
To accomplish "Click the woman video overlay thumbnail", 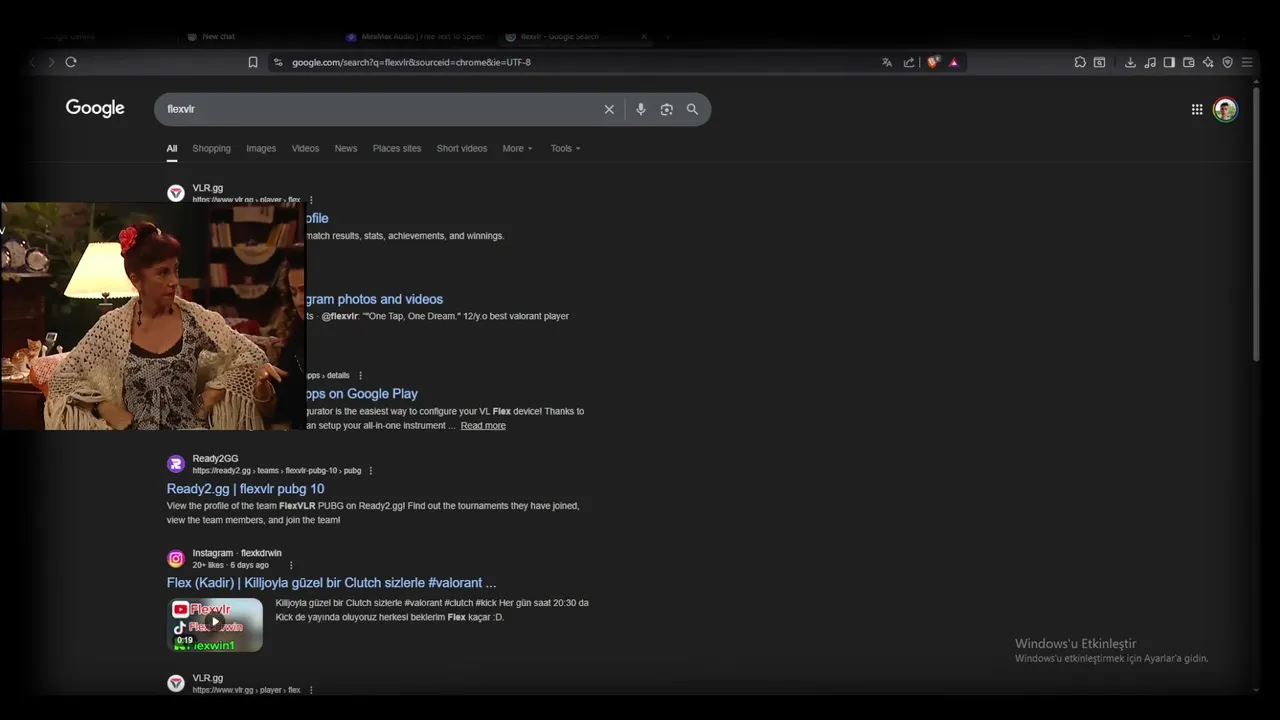I will coord(153,316).
